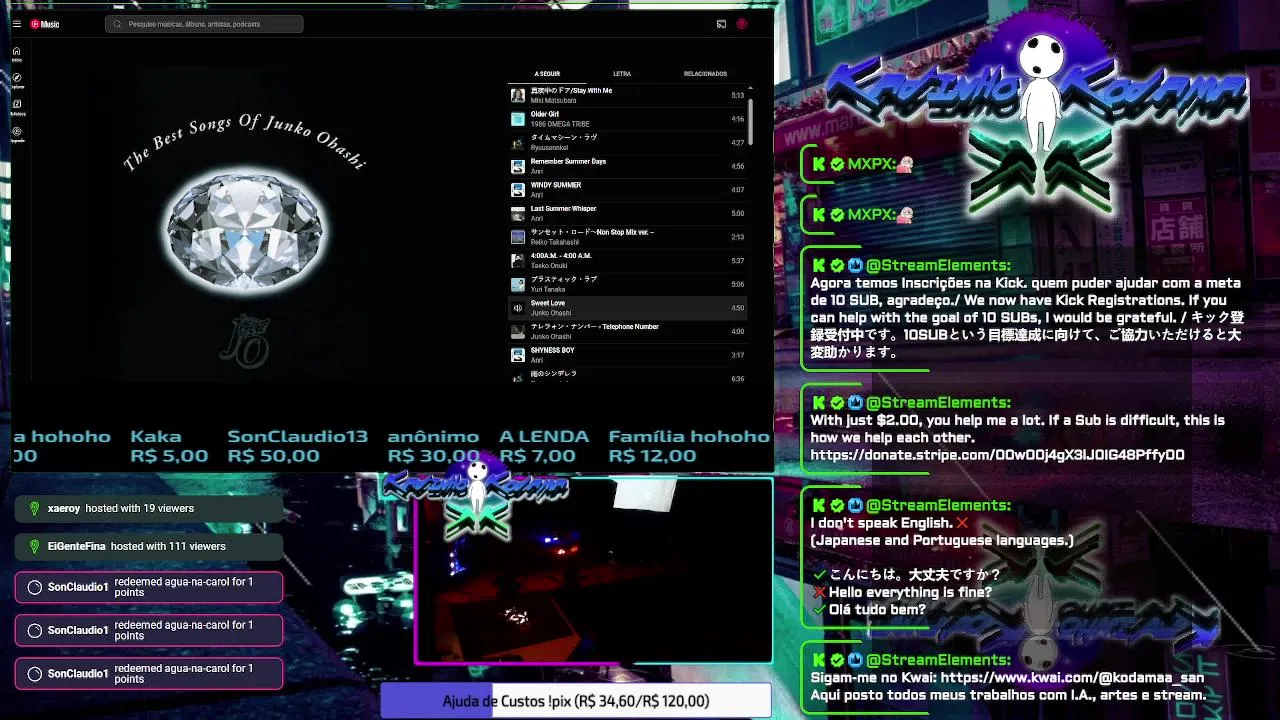Click the EiGenteFina hosted notification

[148, 547]
